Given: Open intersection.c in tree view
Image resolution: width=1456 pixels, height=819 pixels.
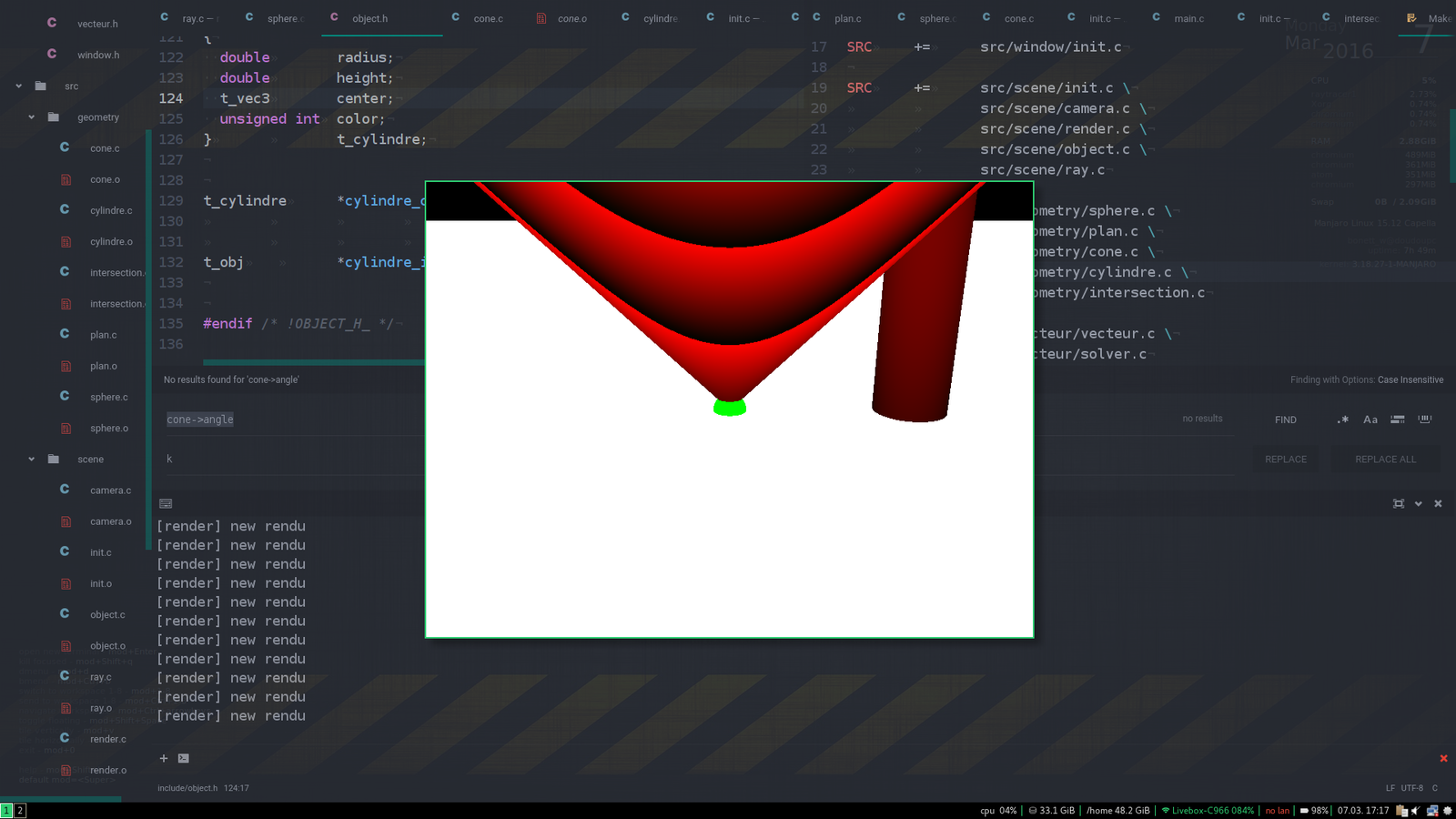Looking at the screenshot, I should (x=116, y=273).
